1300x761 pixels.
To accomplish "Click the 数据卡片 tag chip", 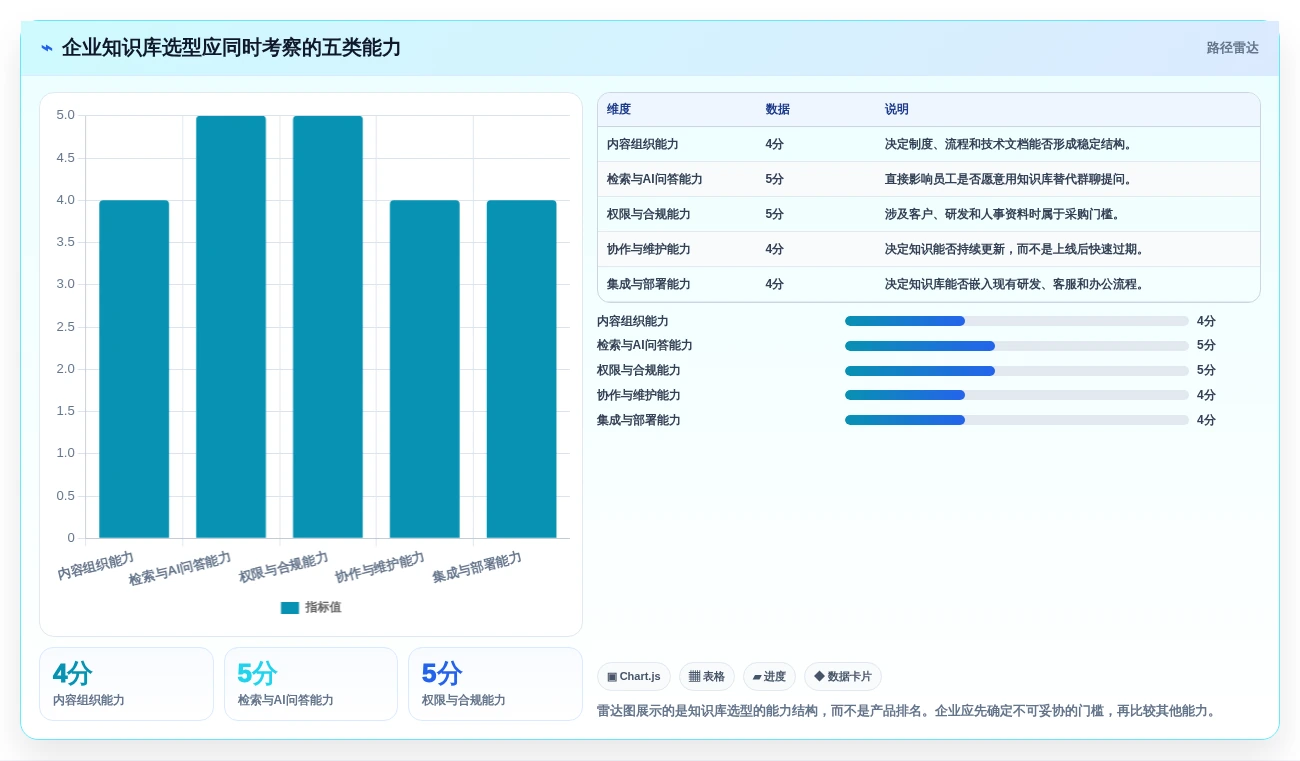I will pyautogui.click(x=843, y=677).
